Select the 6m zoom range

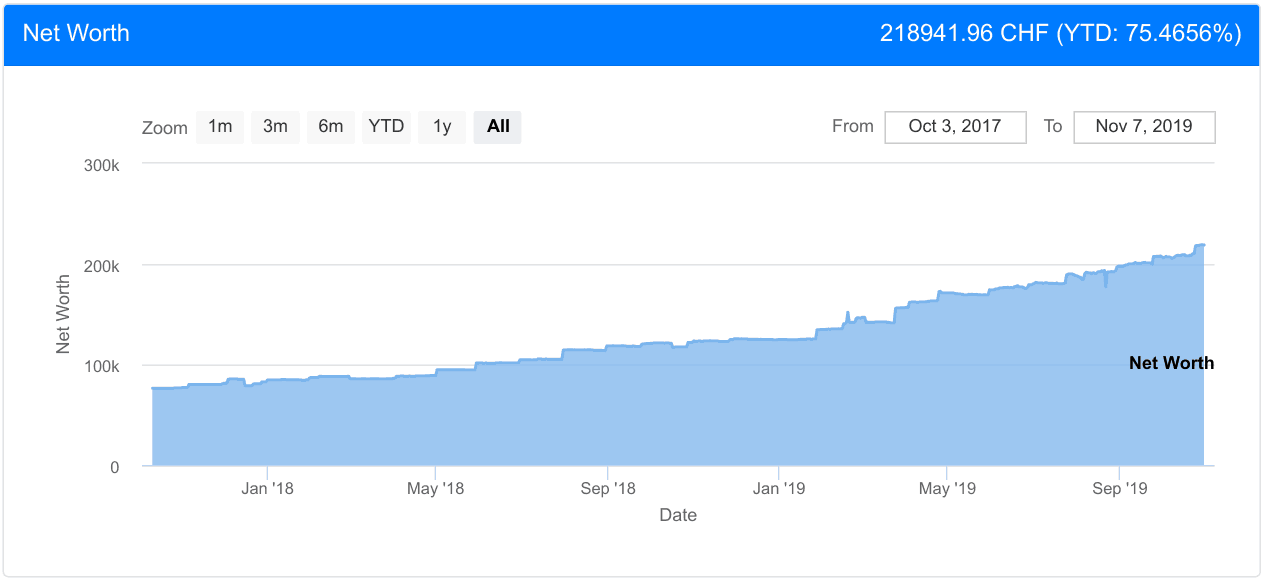[x=331, y=127]
